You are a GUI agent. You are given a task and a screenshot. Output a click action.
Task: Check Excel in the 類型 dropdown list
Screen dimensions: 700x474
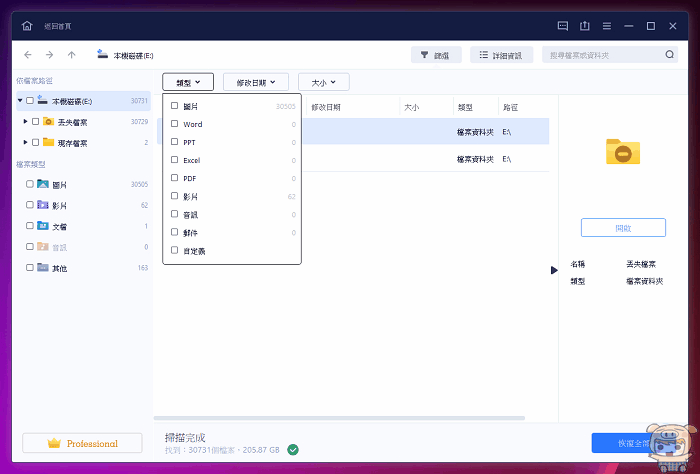[x=175, y=160]
